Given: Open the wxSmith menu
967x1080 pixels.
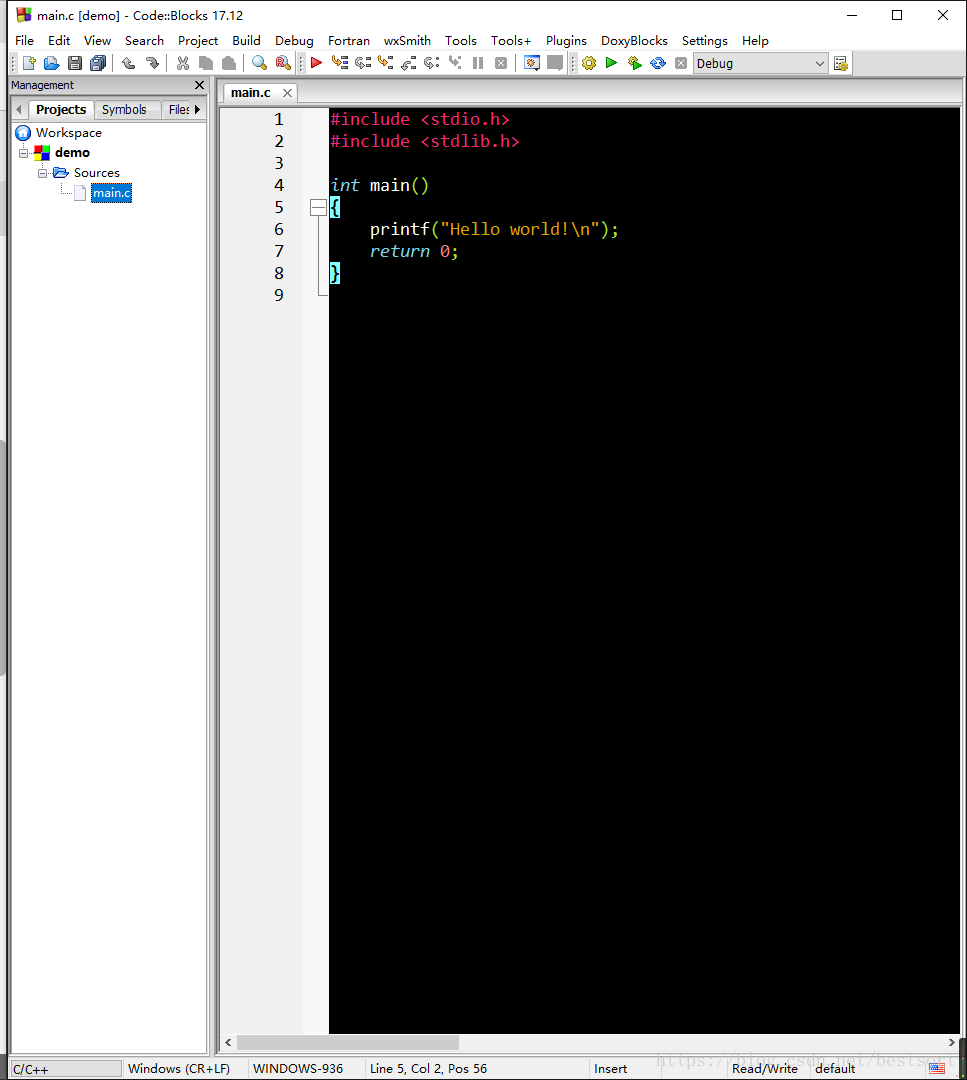Looking at the screenshot, I should point(407,41).
